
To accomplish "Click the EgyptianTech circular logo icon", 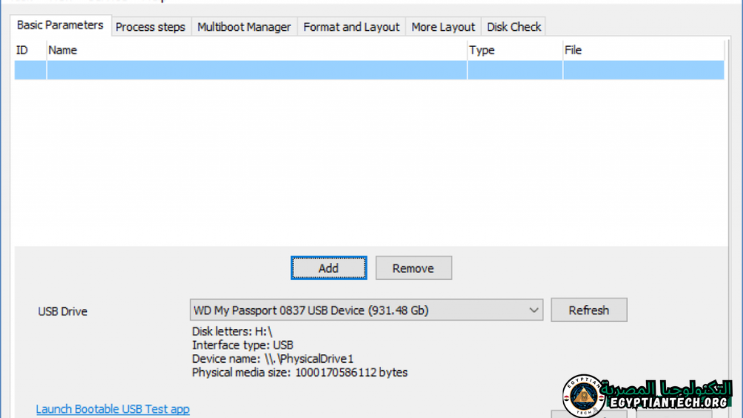I will tap(582, 397).
